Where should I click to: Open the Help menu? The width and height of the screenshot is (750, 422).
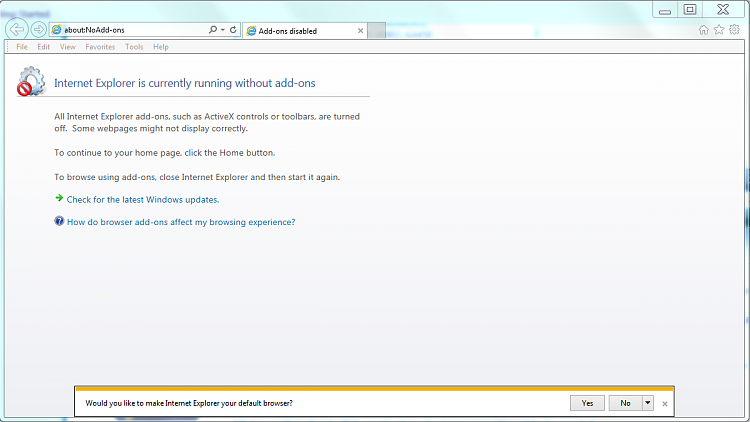point(161,47)
